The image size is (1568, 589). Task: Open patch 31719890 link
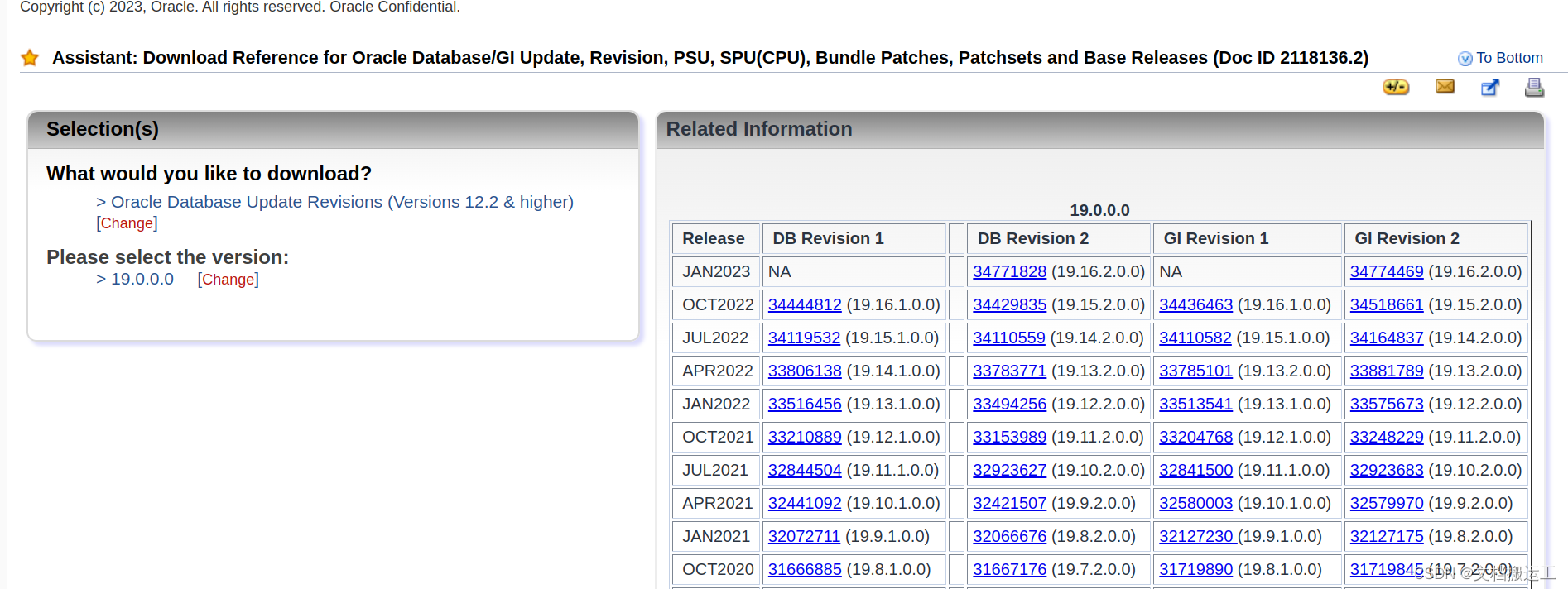coord(1195,569)
